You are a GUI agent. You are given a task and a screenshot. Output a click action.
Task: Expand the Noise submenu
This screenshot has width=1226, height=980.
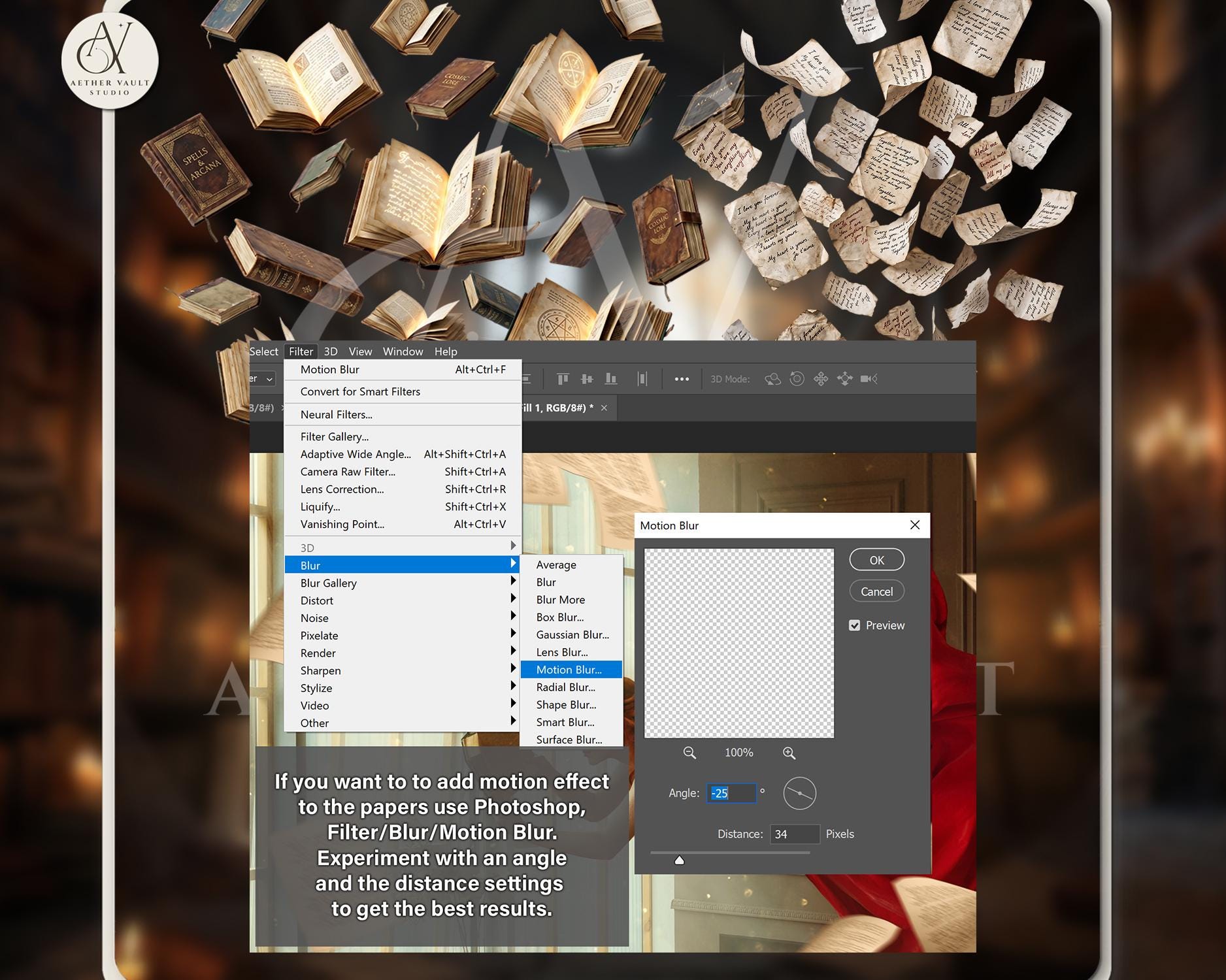pos(402,618)
